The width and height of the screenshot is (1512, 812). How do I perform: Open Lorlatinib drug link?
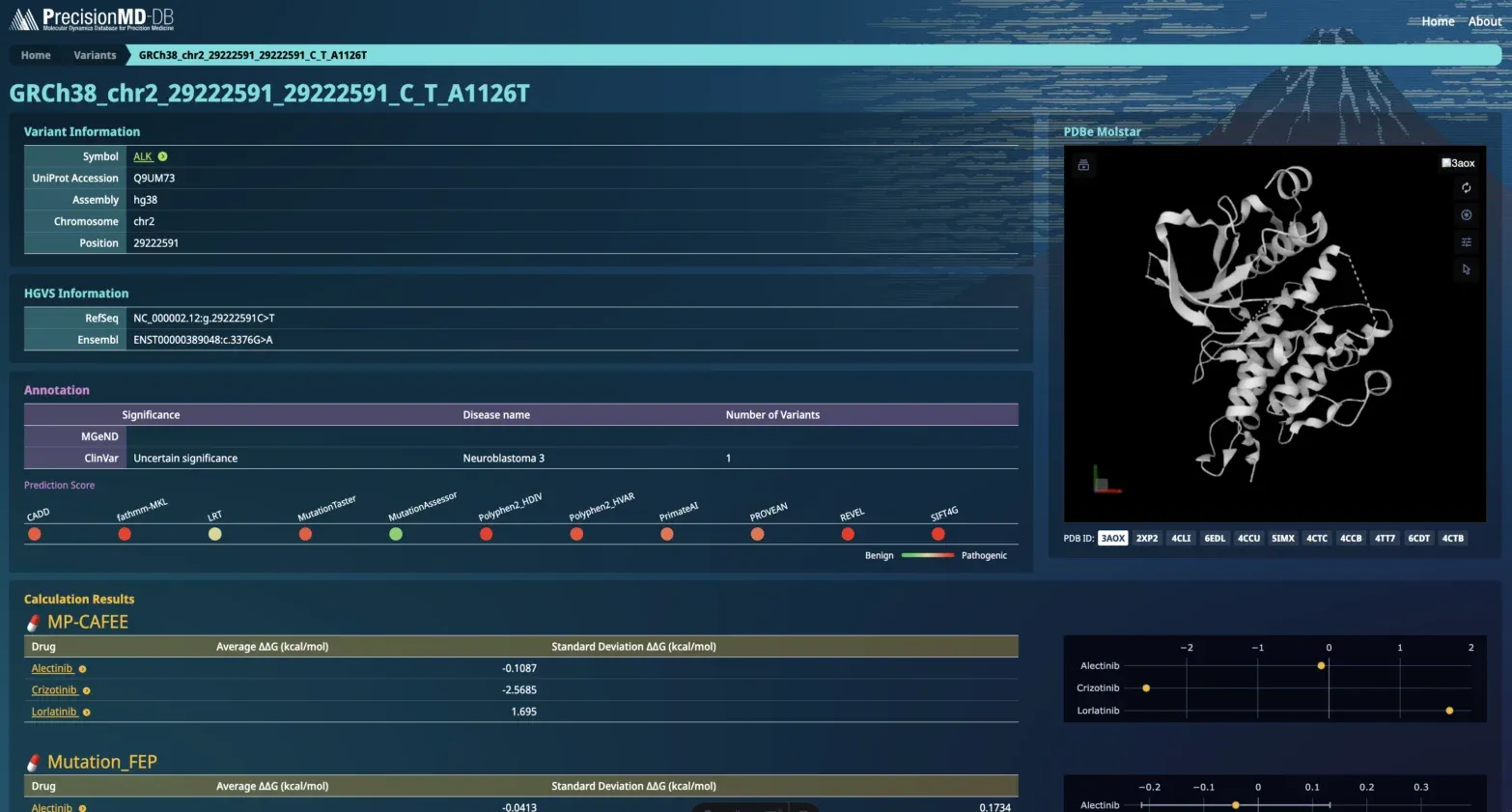(x=54, y=712)
